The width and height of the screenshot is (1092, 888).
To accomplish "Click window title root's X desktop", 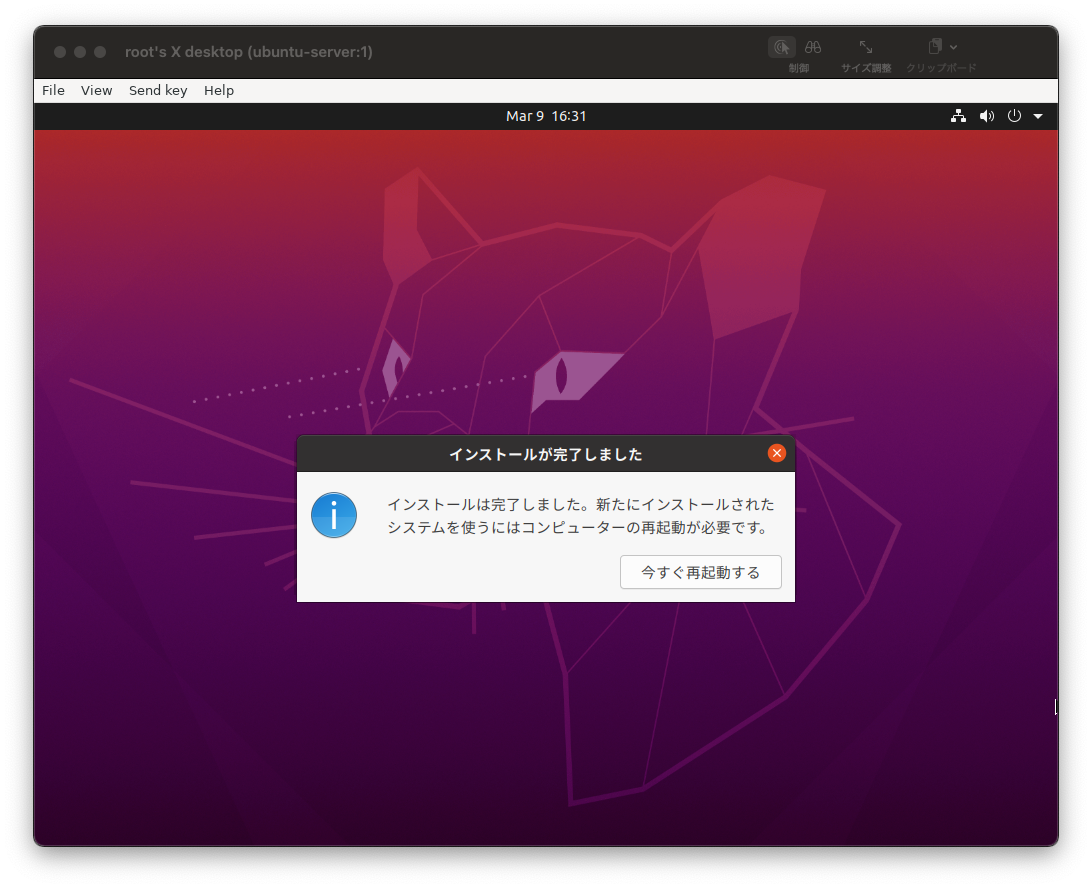I will (x=249, y=52).
